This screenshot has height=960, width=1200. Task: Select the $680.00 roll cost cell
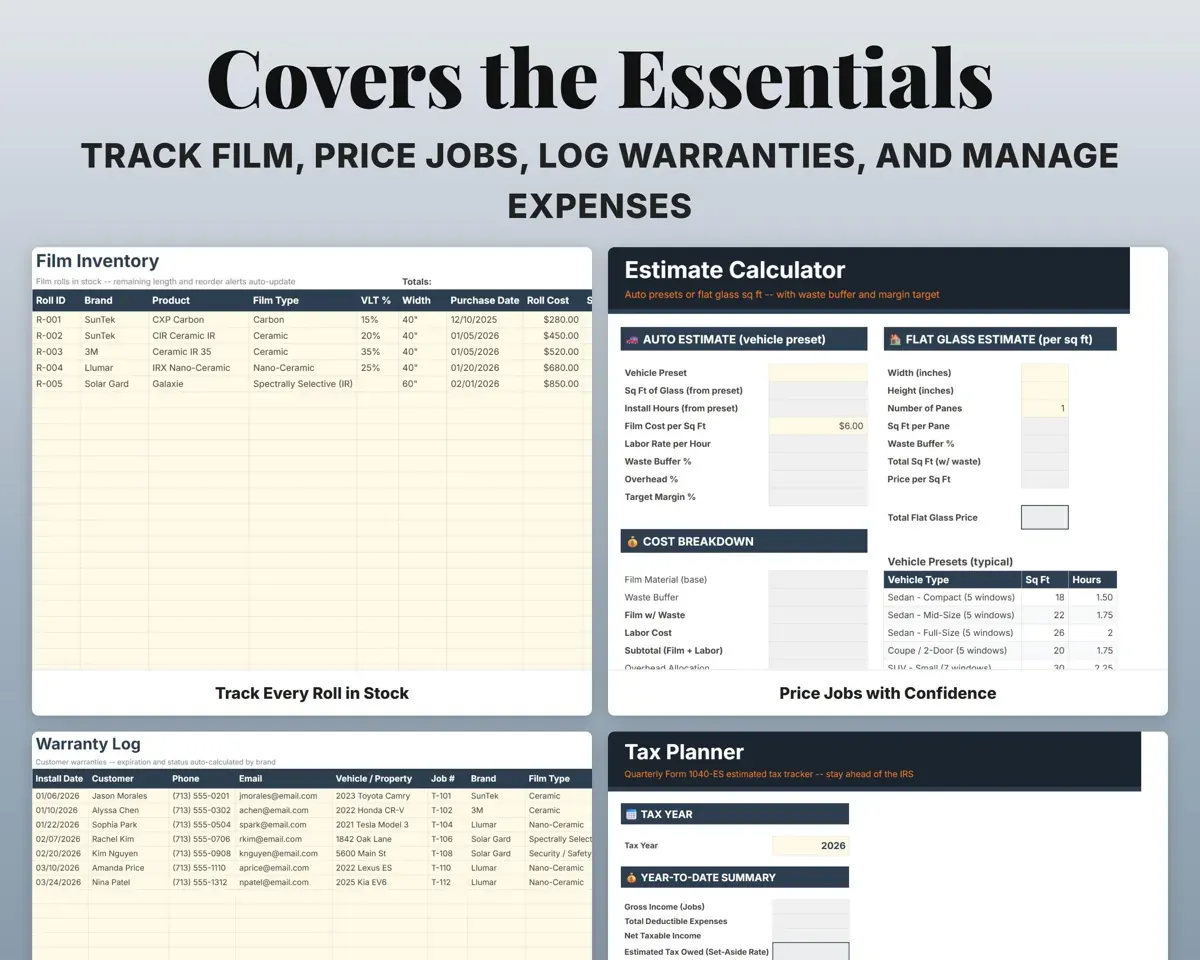(x=553, y=368)
